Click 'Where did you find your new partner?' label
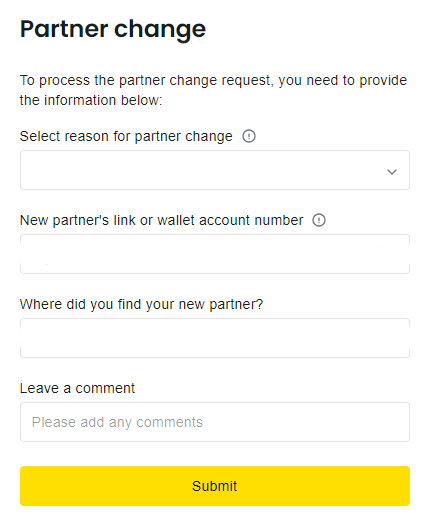Viewport: 435px width, 526px height. click(142, 305)
